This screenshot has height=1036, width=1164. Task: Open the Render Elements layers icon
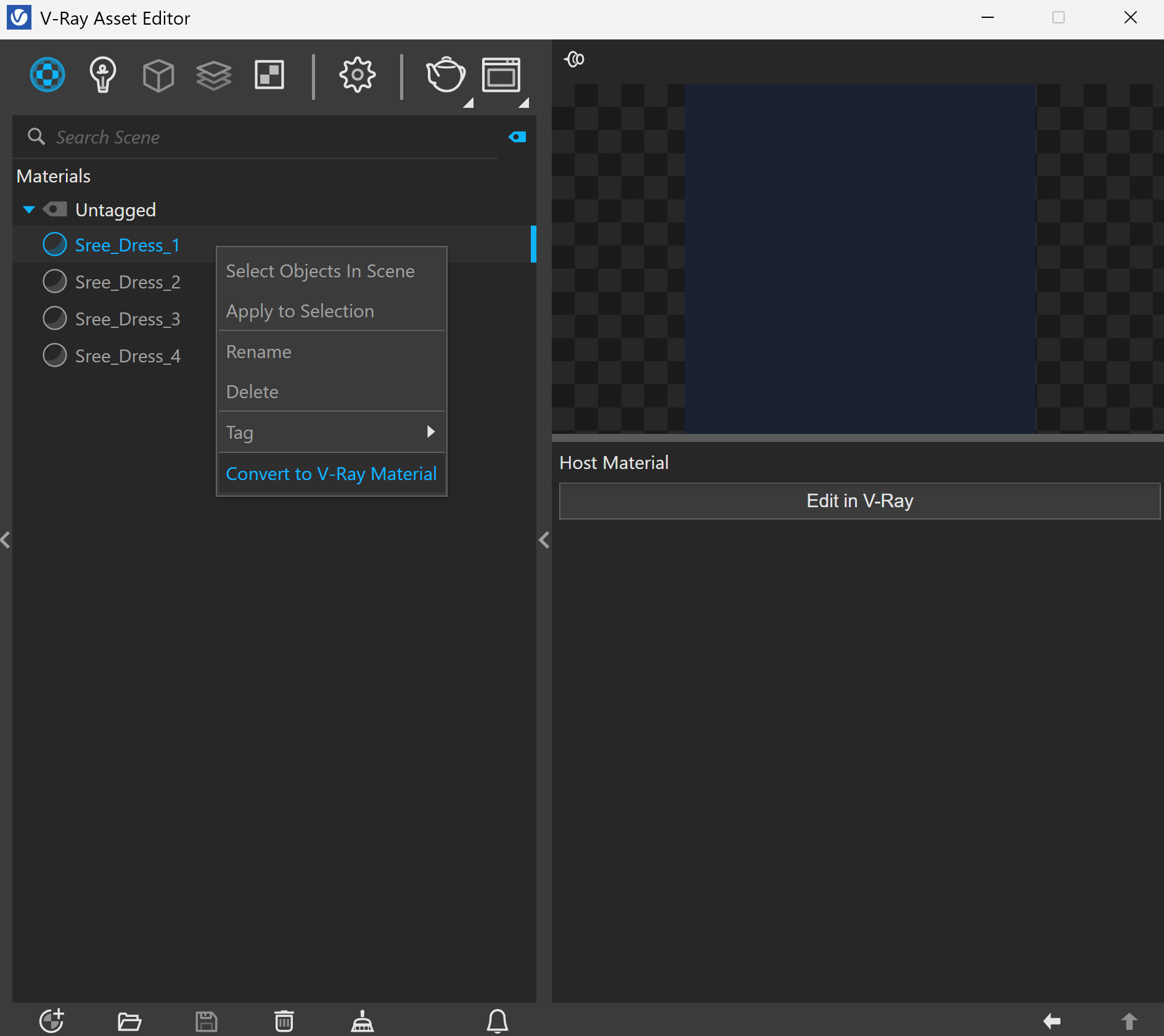pyautogui.click(x=213, y=75)
